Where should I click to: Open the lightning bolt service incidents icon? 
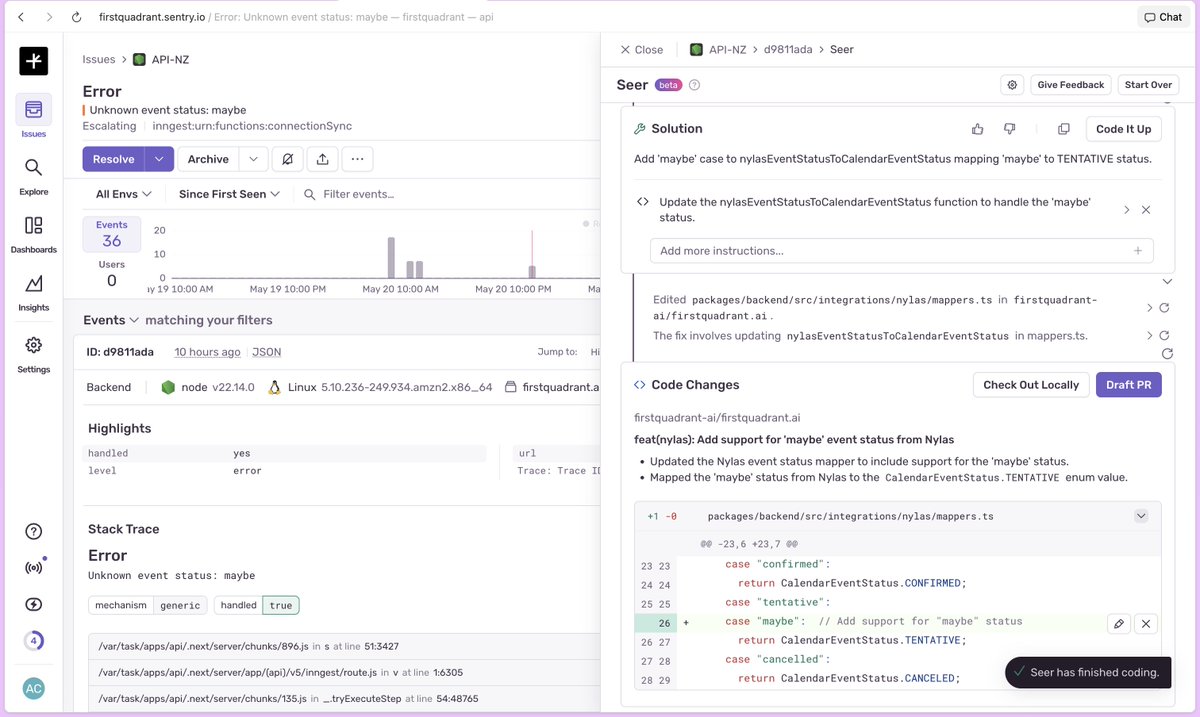pos(33,604)
